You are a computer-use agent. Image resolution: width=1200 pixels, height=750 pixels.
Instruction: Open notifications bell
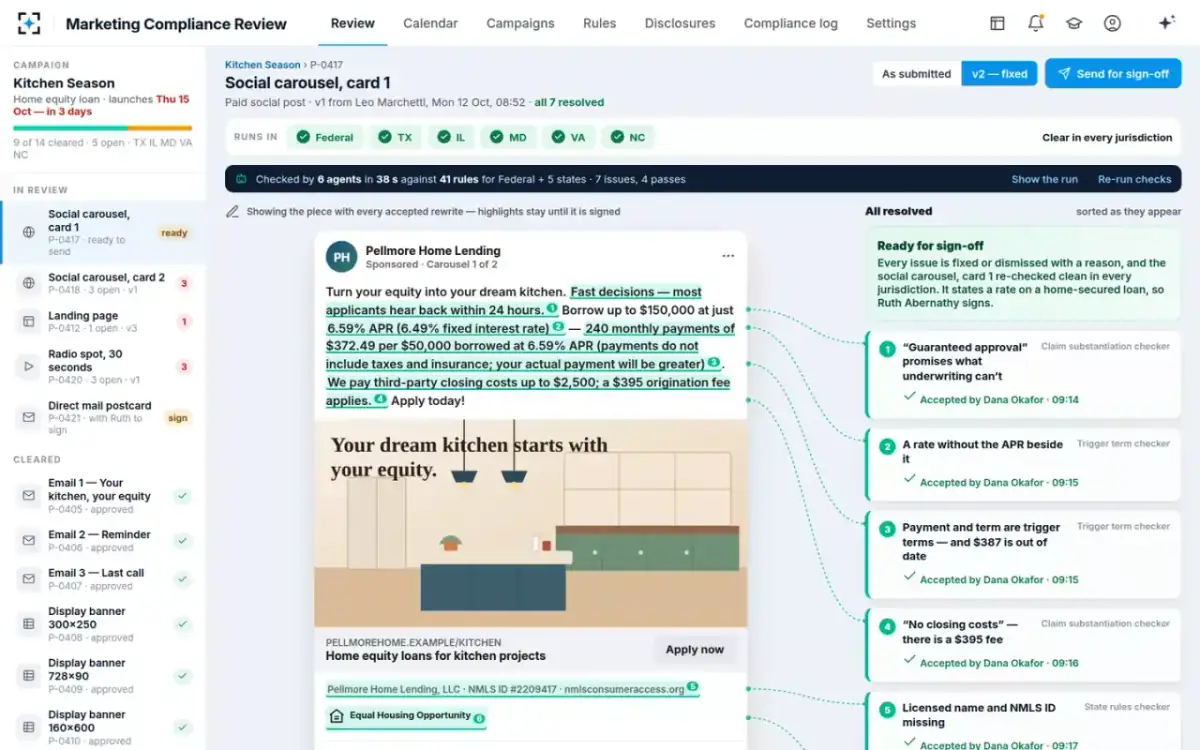coord(1036,23)
